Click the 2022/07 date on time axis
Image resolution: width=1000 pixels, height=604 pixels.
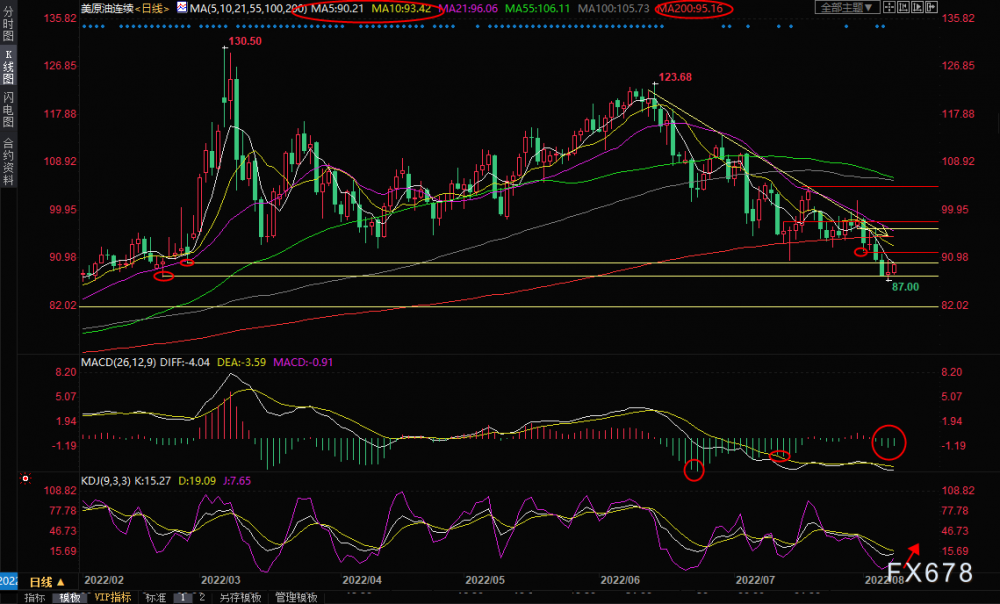pos(755,580)
